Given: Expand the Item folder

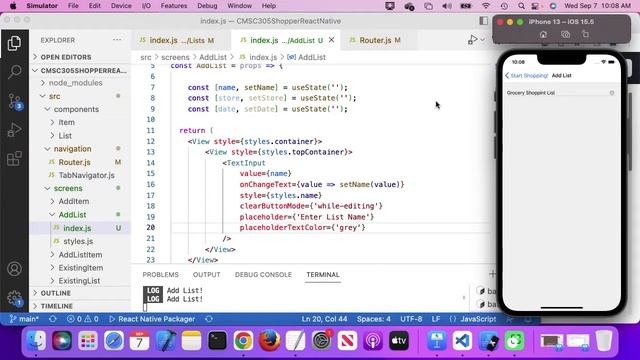Looking at the screenshot, I should pos(66,122).
